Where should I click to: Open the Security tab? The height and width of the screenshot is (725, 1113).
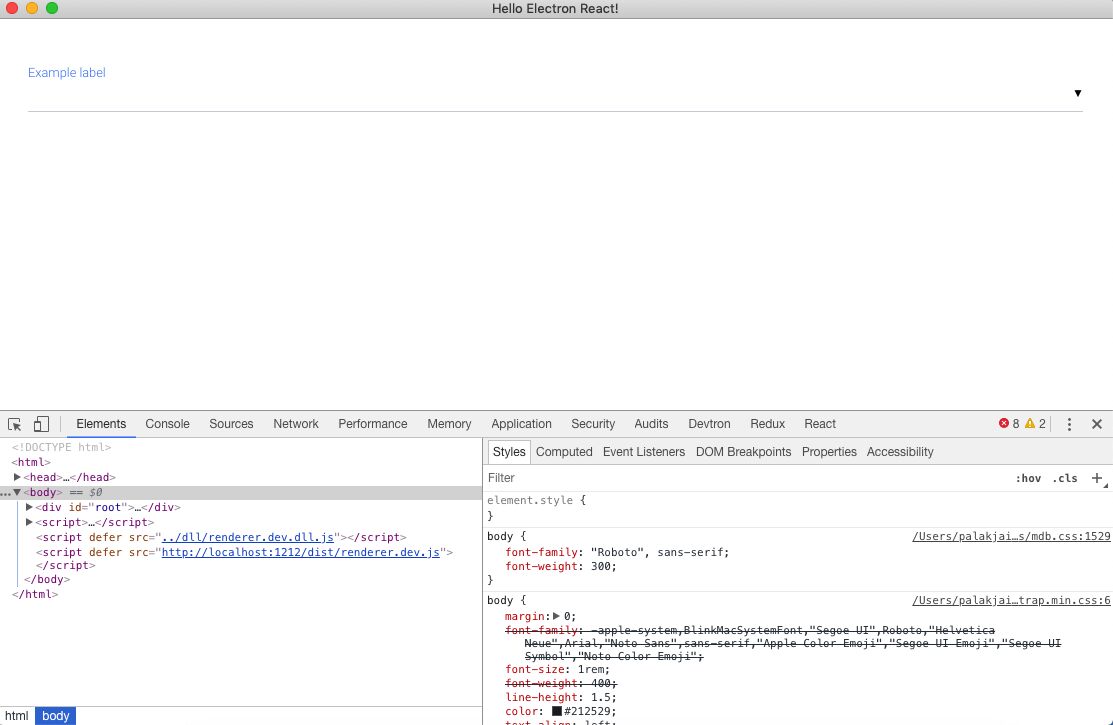(x=593, y=424)
